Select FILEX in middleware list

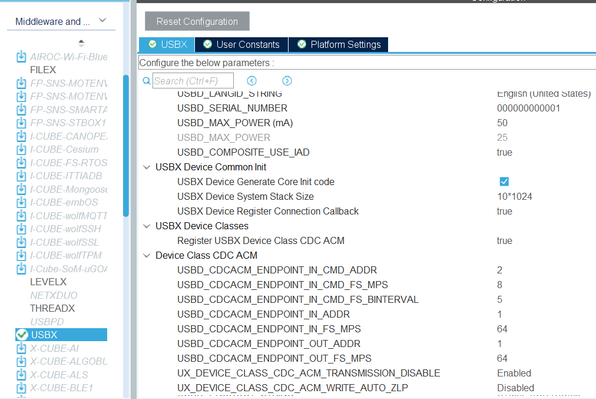tap(43, 70)
